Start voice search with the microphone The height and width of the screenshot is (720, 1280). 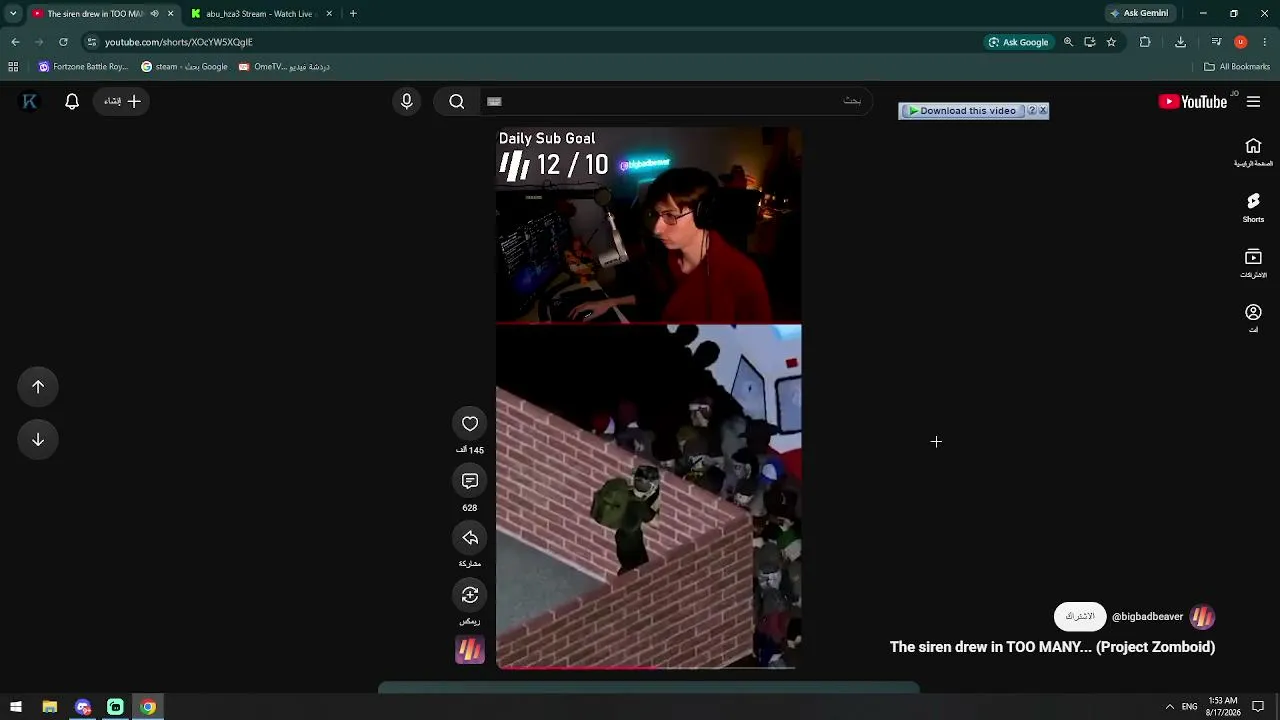pos(406,101)
